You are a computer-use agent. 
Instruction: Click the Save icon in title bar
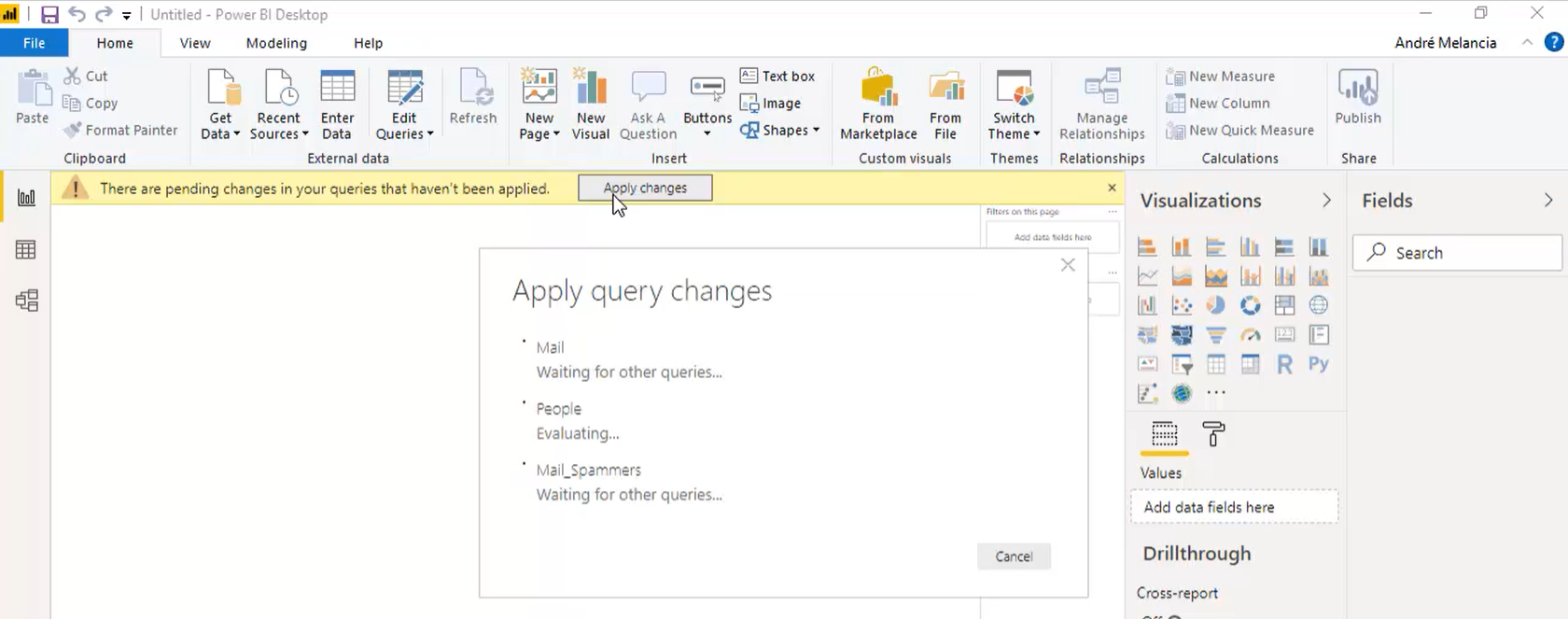pos(49,15)
